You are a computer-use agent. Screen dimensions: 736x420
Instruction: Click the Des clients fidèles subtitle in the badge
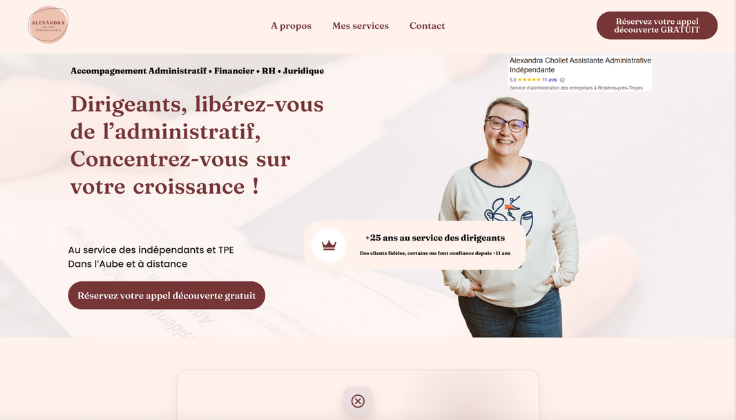pos(435,253)
